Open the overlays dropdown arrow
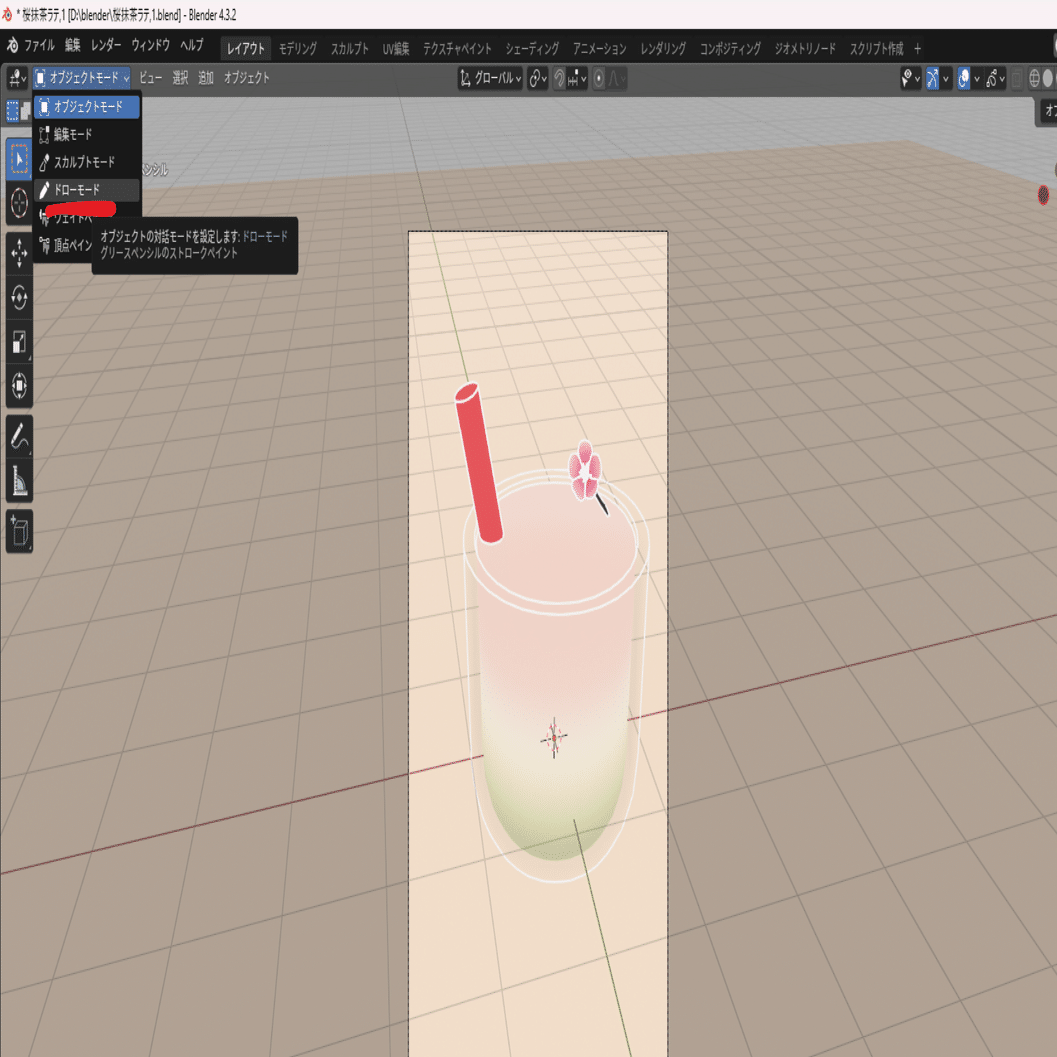 coord(977,79)
